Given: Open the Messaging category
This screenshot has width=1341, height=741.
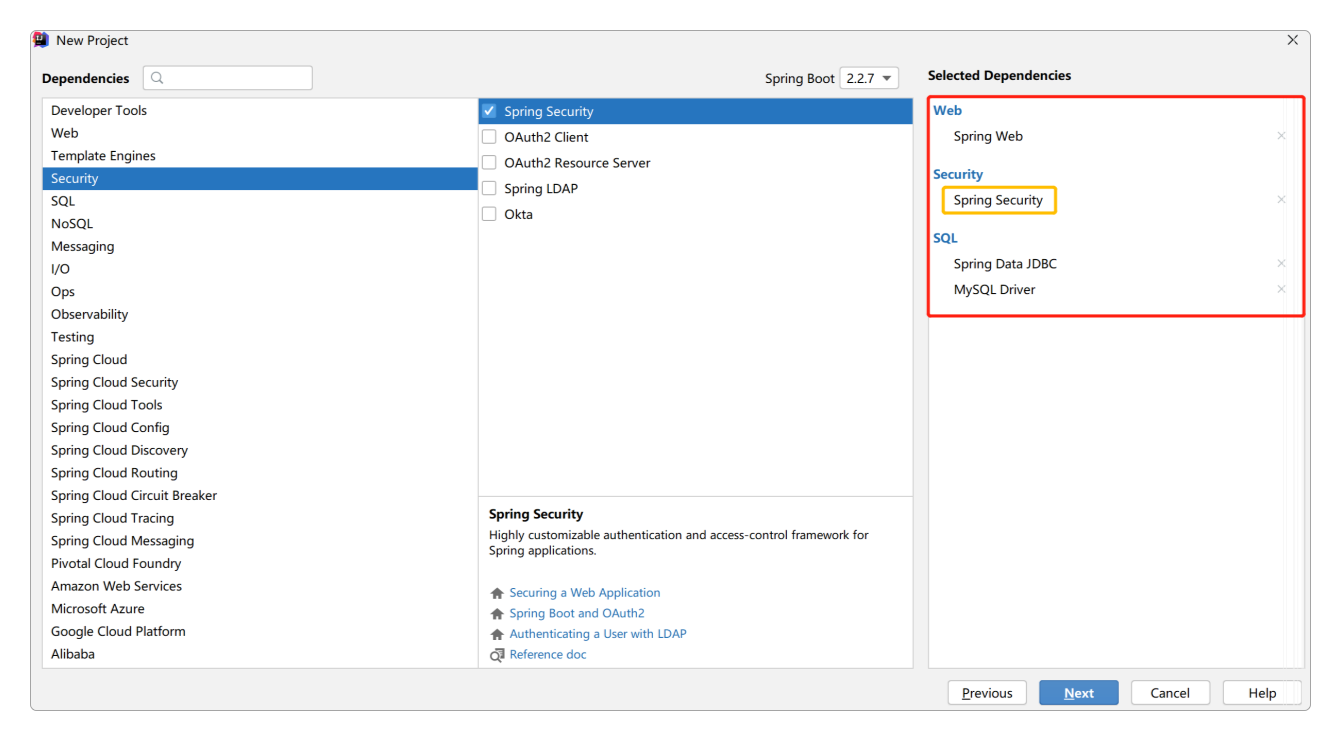Looking at the screenshot, I should click(x=260, y=246).
